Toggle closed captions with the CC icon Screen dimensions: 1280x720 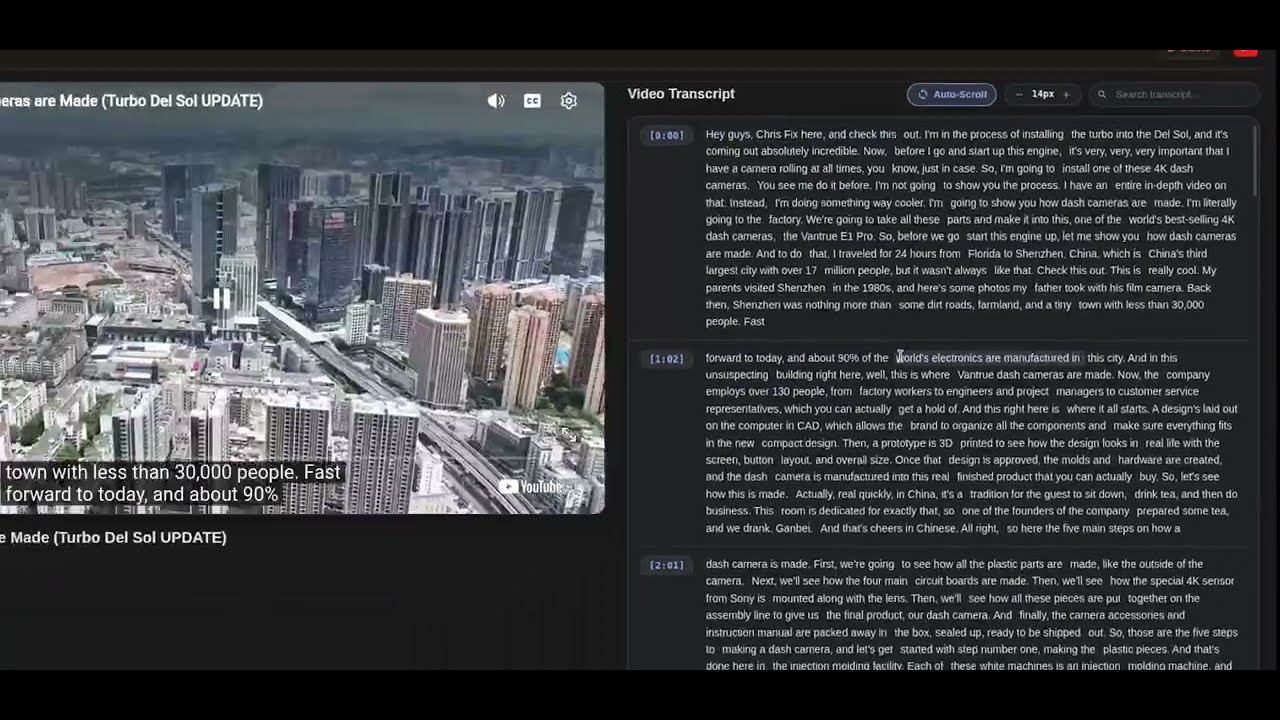[x=532, y=101]
